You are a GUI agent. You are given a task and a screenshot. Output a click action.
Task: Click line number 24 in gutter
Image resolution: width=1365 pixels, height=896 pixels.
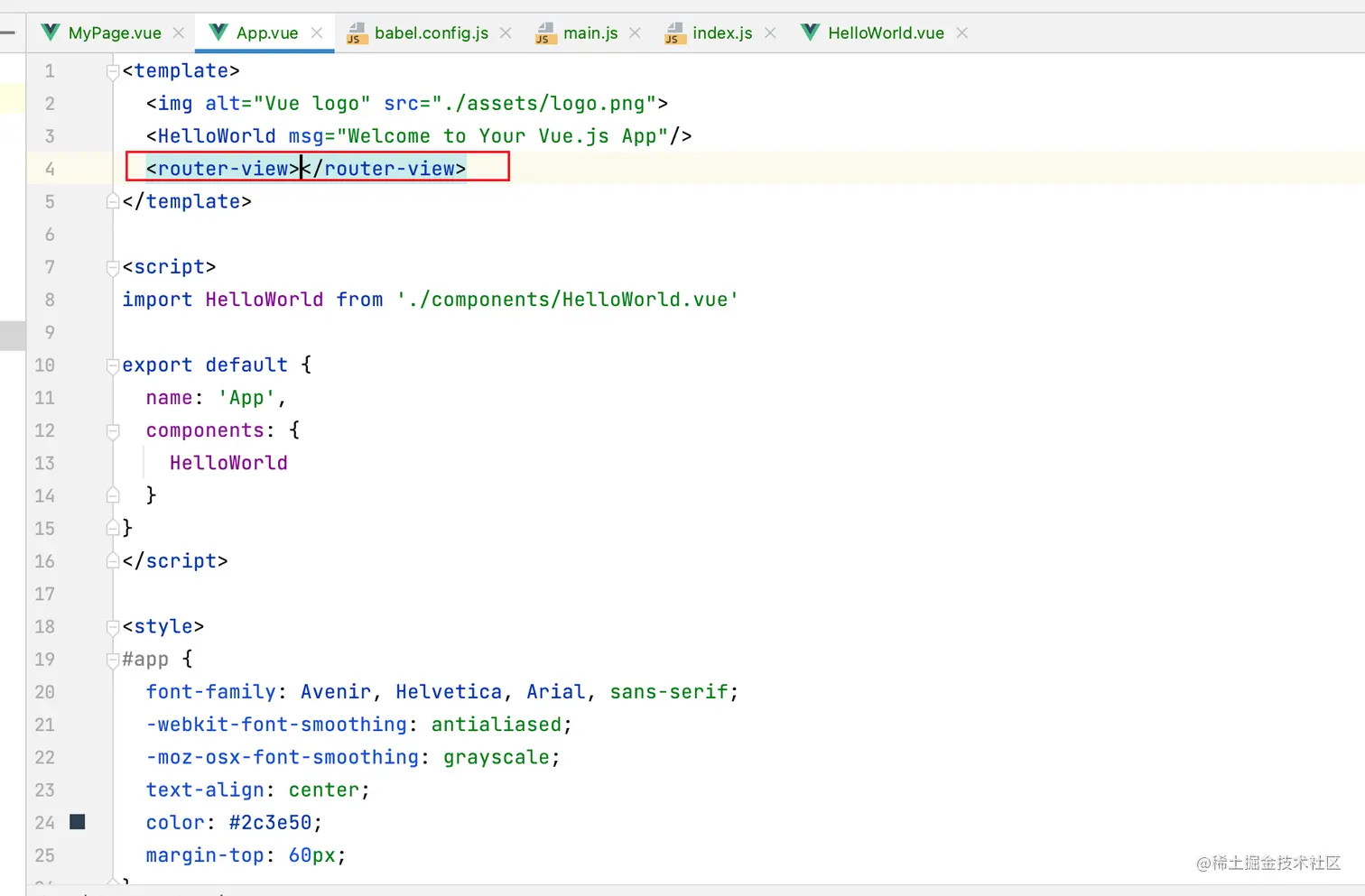(x=44, y=823)
